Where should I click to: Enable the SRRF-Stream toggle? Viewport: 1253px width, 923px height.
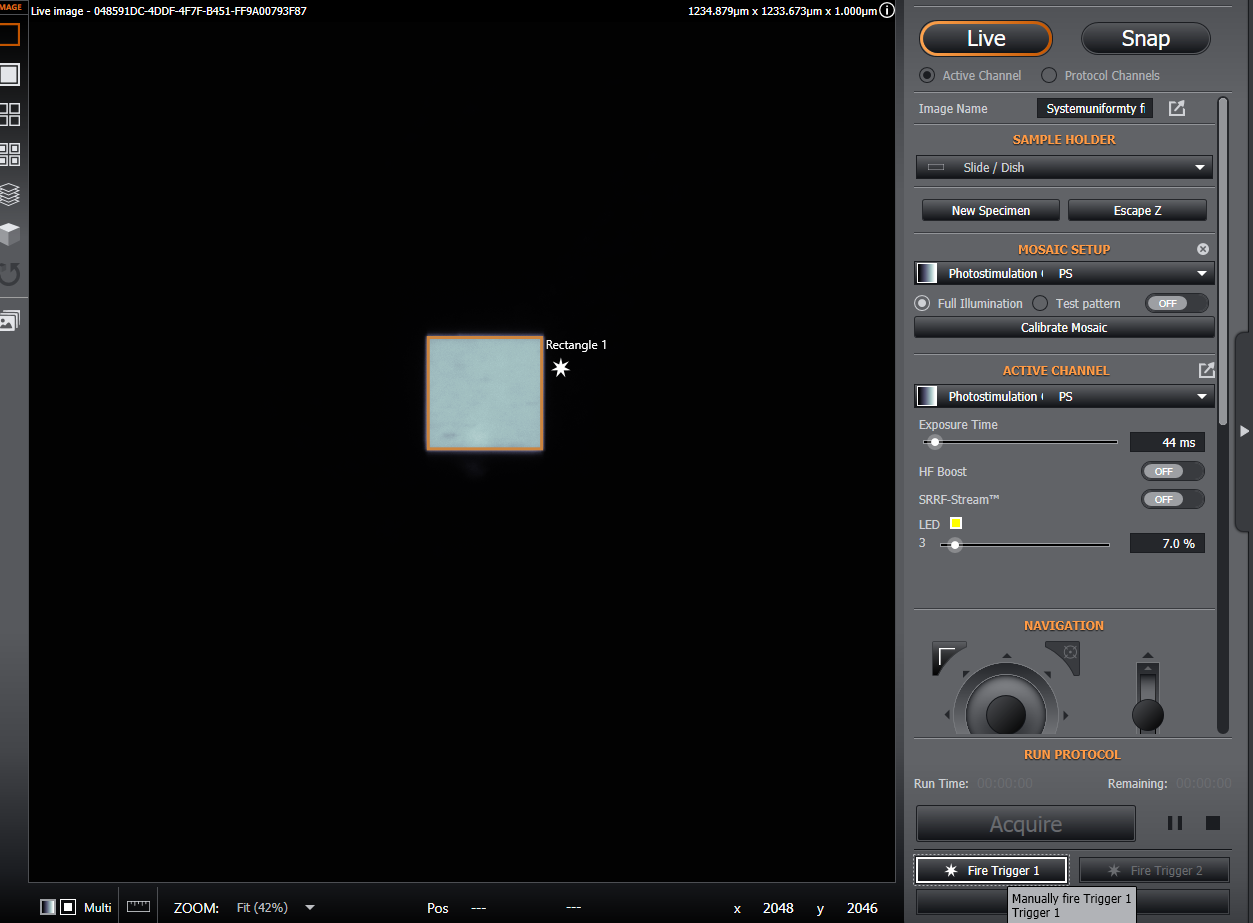point(1172,499)
